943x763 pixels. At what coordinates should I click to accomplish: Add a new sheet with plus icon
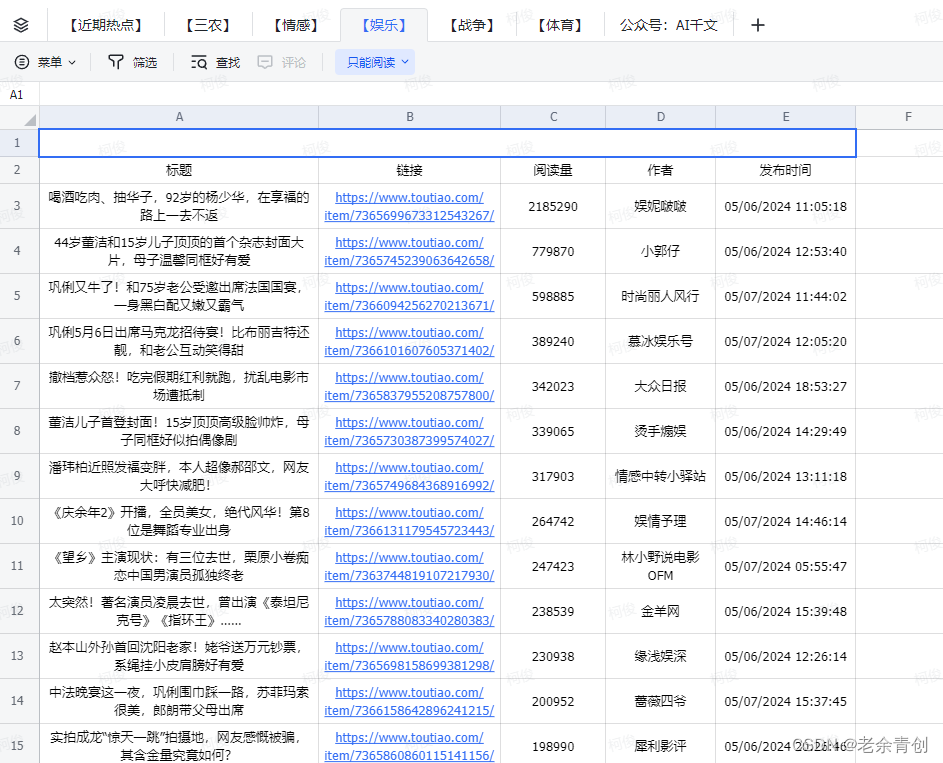pyautogui.click(x=758, y=25)
